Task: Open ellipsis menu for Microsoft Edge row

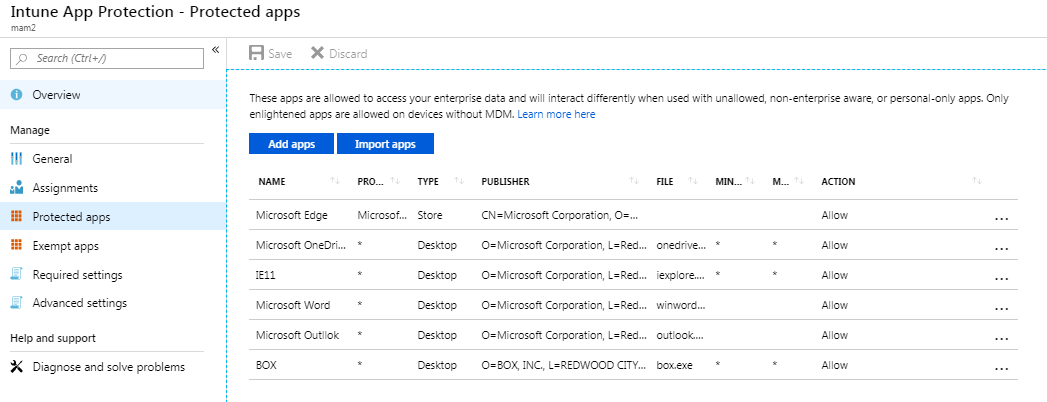Action: tap(1001, 218)
